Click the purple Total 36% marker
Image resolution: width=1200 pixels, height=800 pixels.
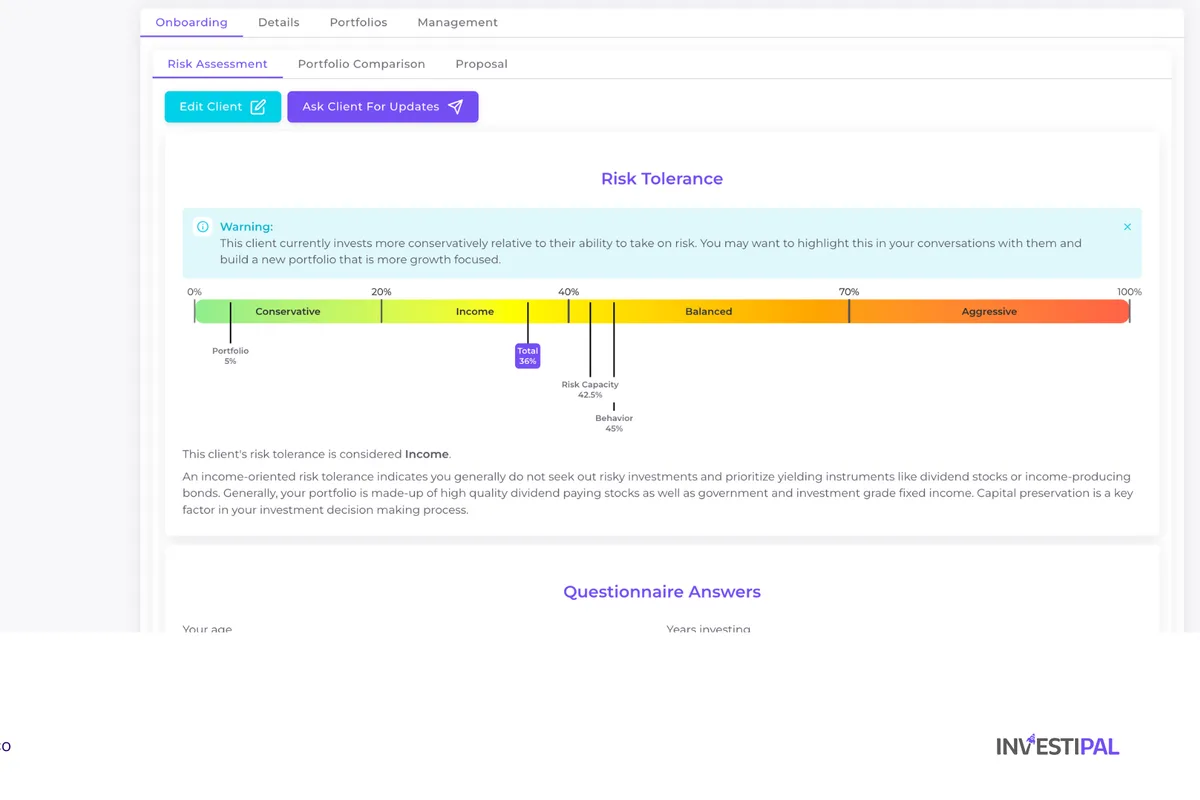(x=528, y=356)
